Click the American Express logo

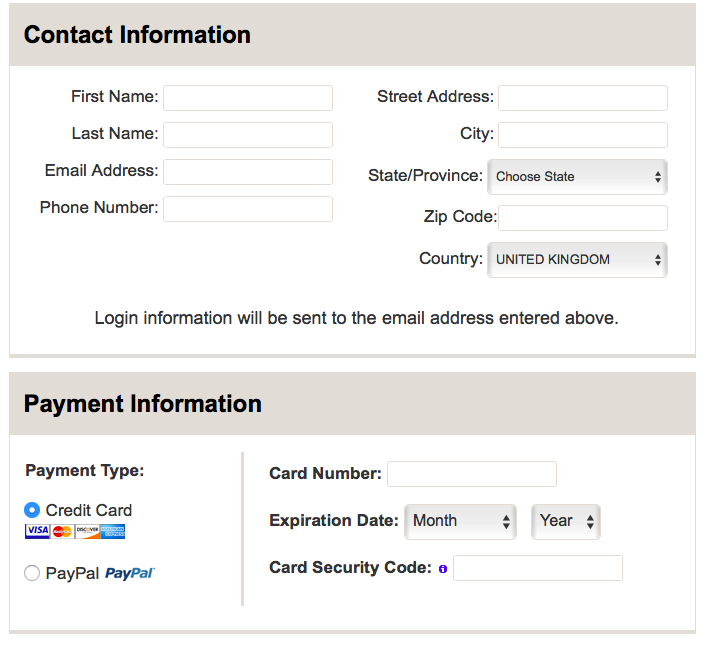[112, 531]
